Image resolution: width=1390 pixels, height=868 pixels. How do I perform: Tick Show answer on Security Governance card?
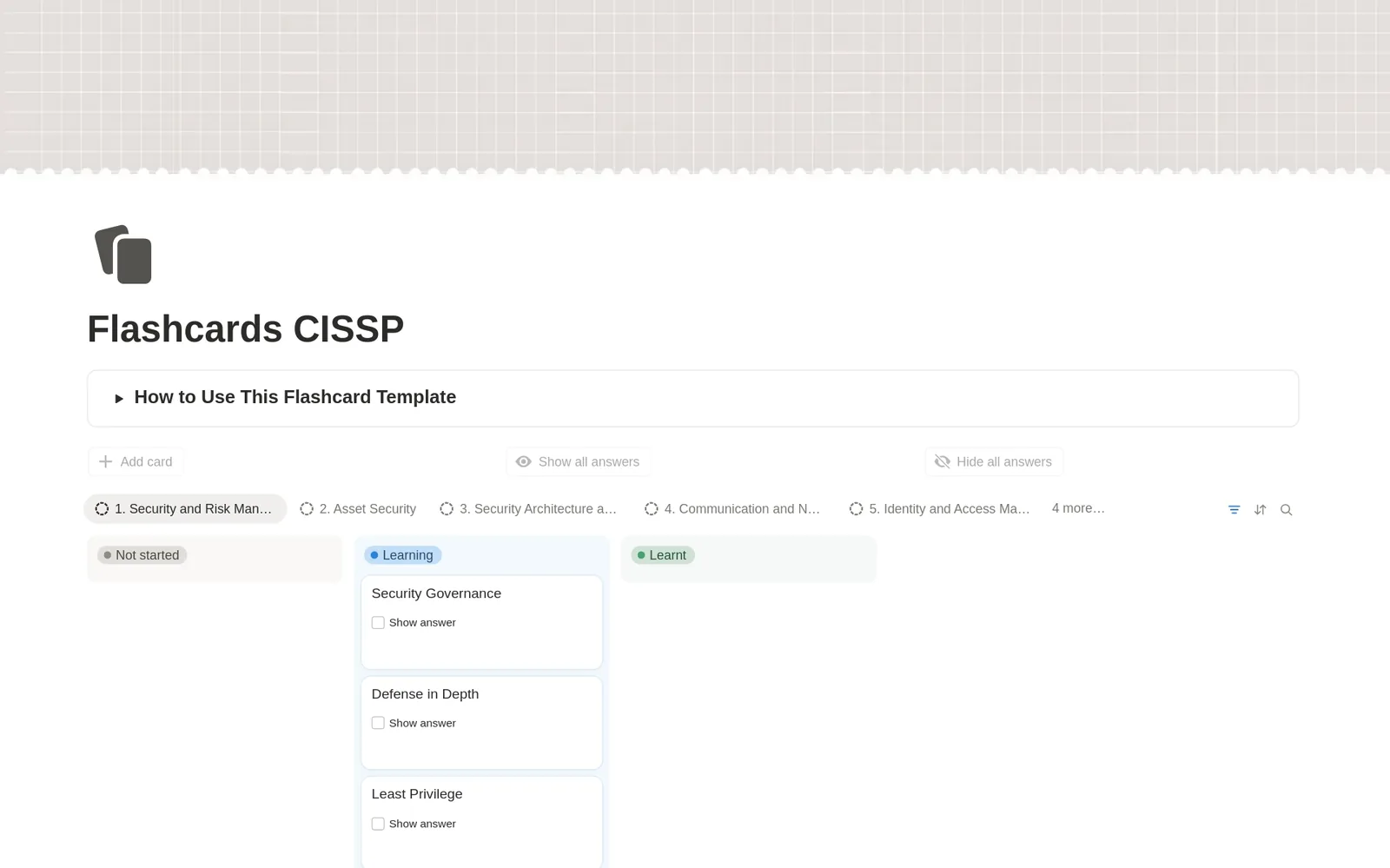tap(378, 623)
